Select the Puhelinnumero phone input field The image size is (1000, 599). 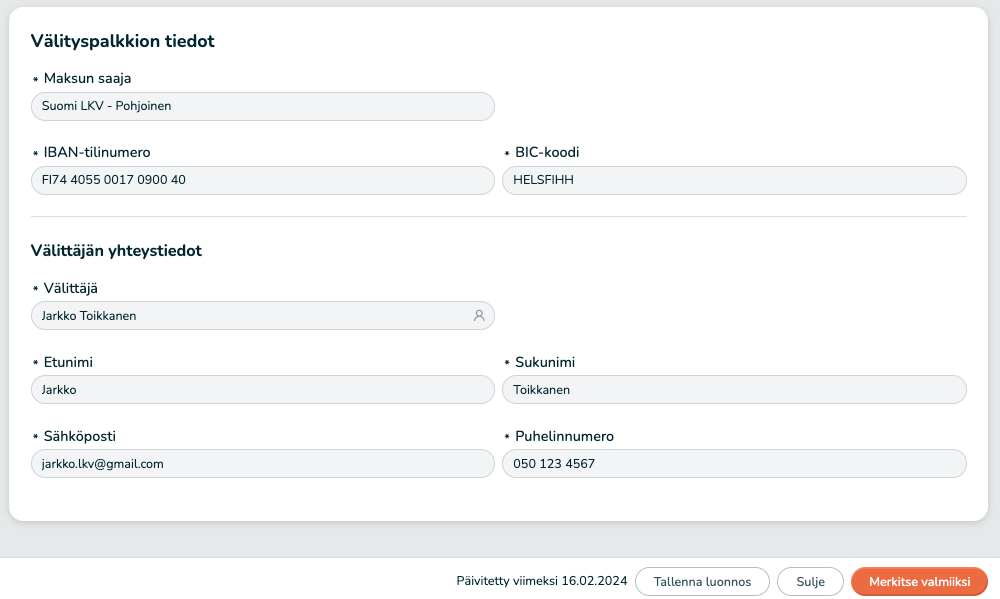734,464
